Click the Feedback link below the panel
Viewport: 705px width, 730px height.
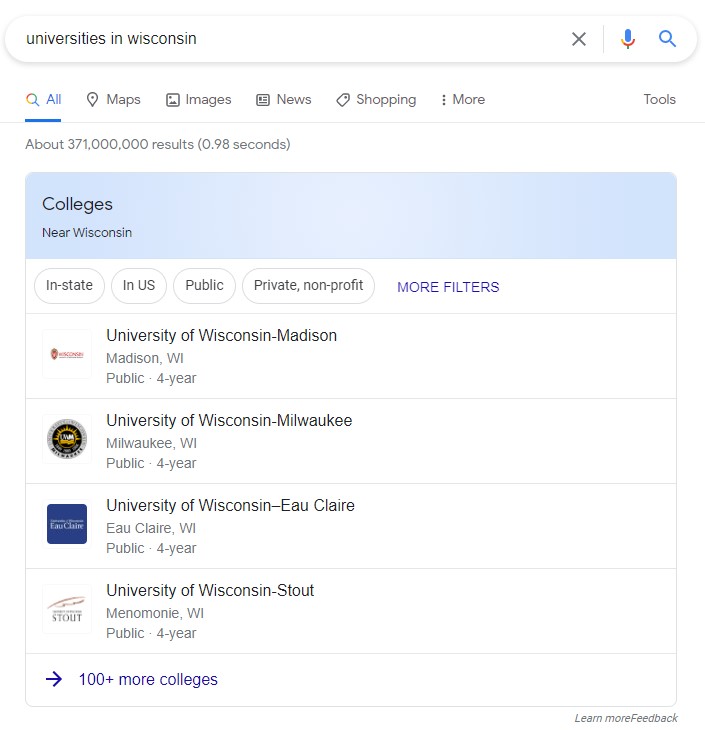click(654, 718)
